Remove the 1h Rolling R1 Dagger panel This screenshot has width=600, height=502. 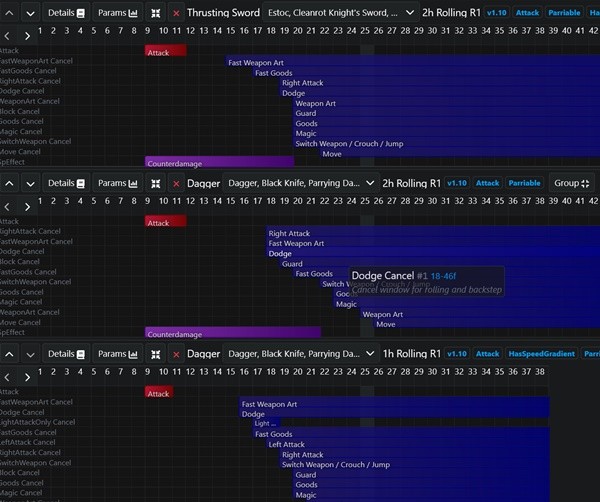(177, 353)
